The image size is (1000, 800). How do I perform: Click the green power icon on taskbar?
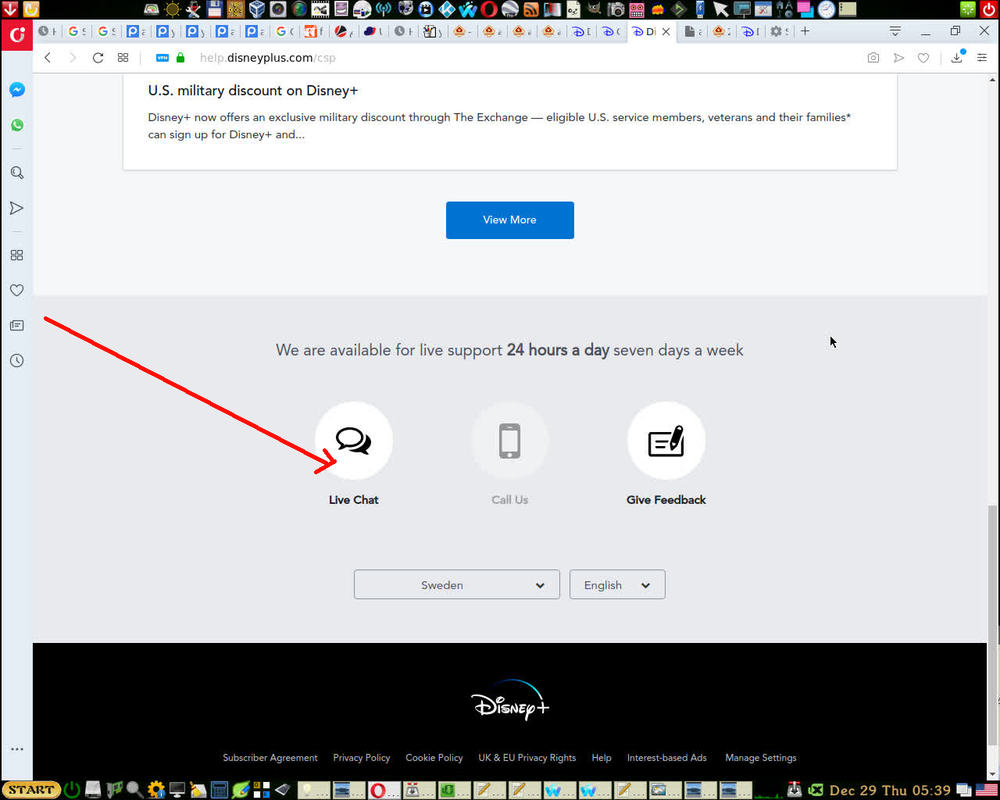pos(72,790)
